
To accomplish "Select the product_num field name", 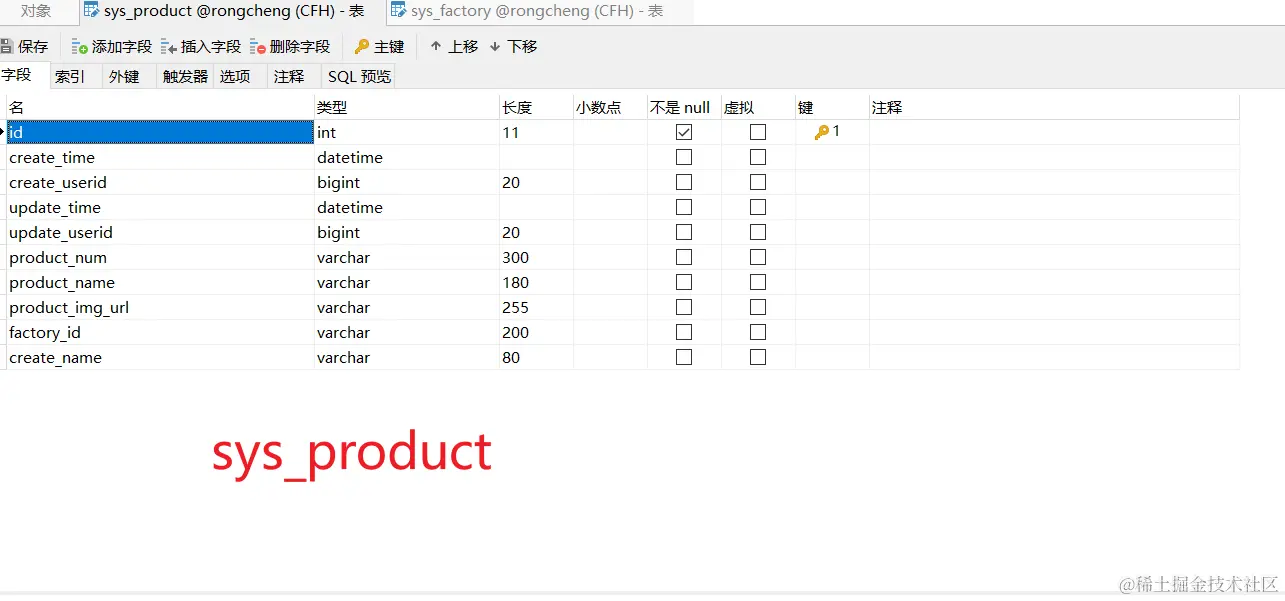I will 58,257.
